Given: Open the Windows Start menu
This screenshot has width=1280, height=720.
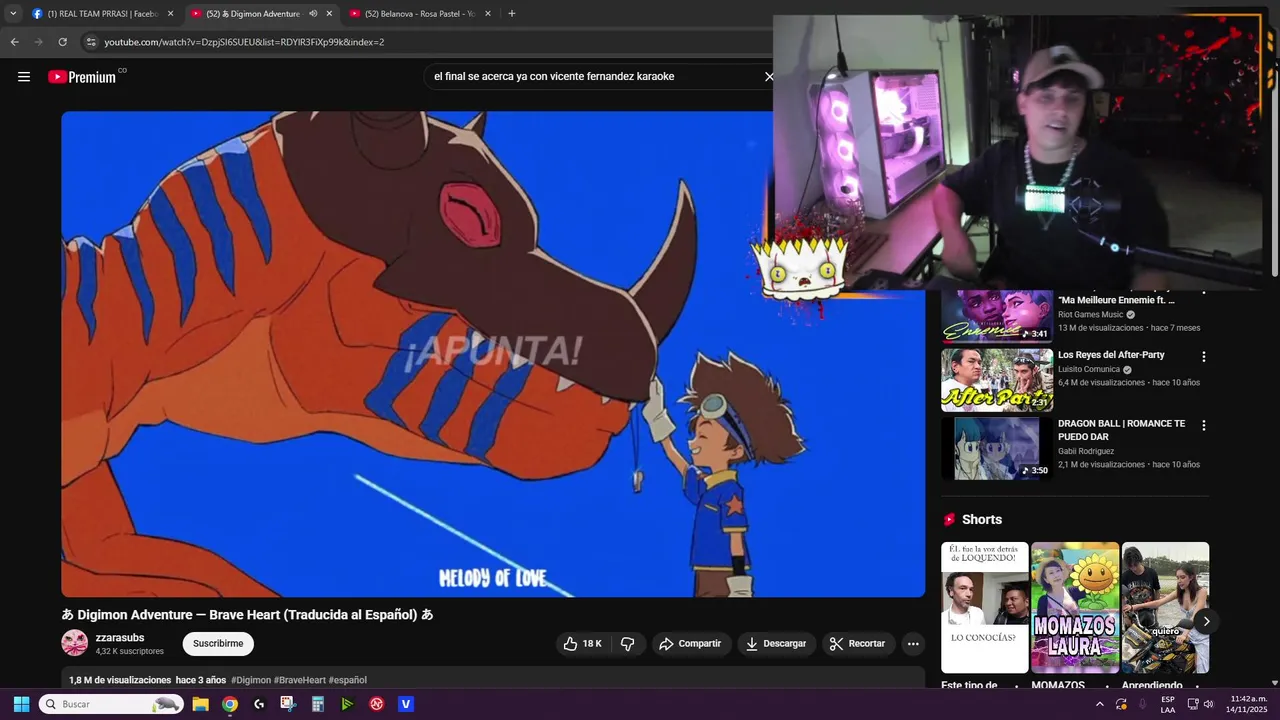Looking at the screenshot, I should click(21, 704).
